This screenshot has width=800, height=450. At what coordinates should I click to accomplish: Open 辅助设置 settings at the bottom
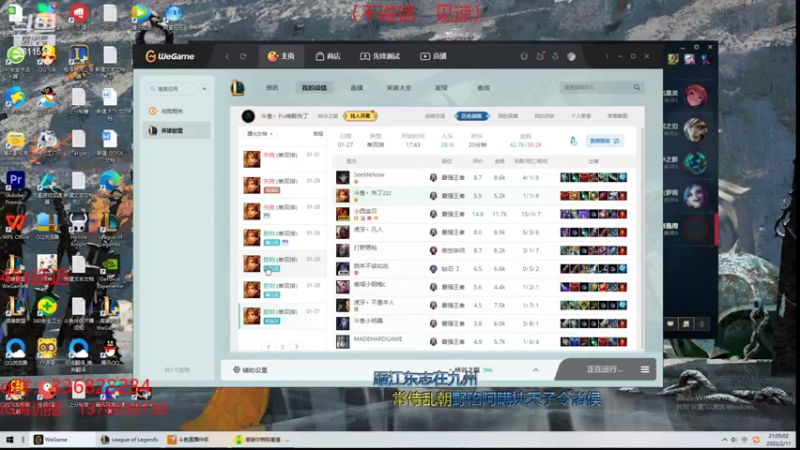251,370
